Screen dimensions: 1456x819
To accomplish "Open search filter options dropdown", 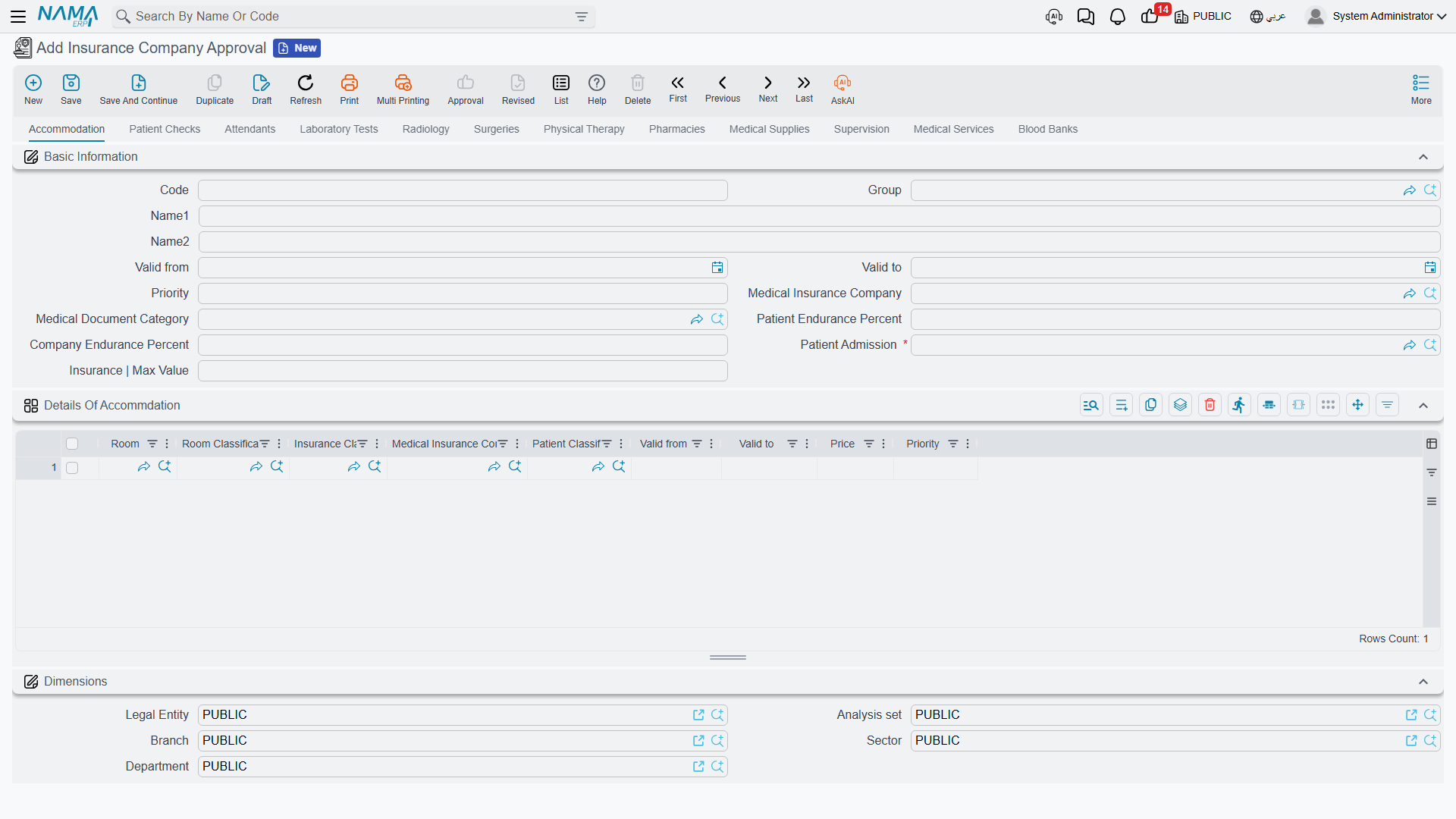I will pos(582,17).
